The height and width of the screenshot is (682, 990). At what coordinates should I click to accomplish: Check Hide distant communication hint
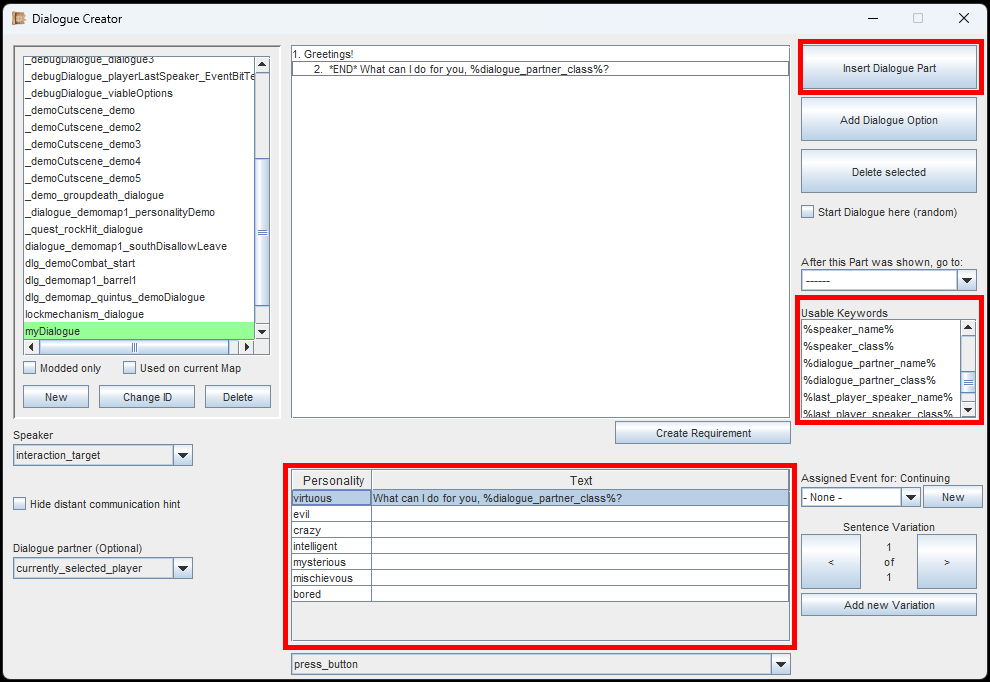(20, 504)
